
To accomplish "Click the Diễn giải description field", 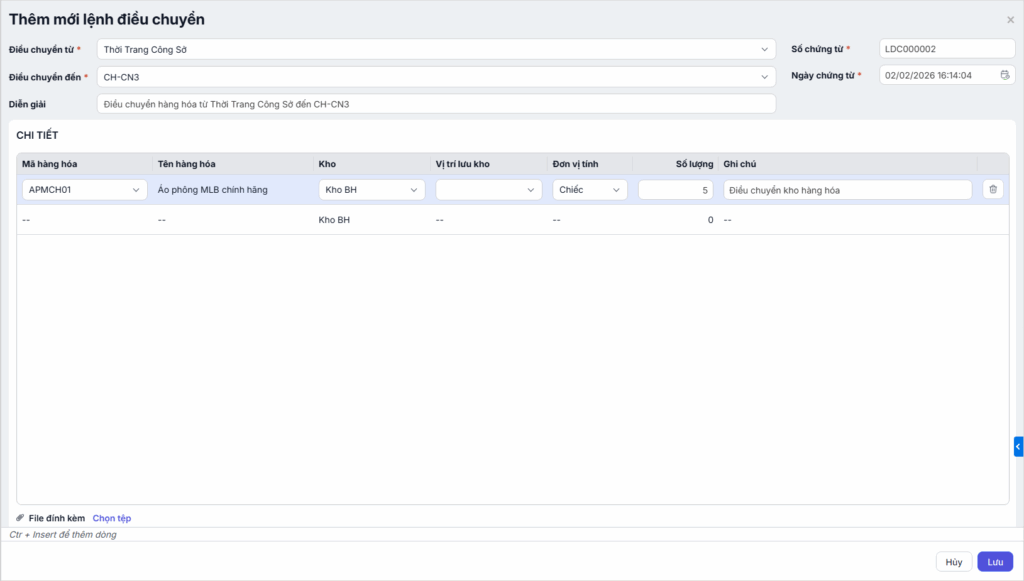I will (436, 104).
